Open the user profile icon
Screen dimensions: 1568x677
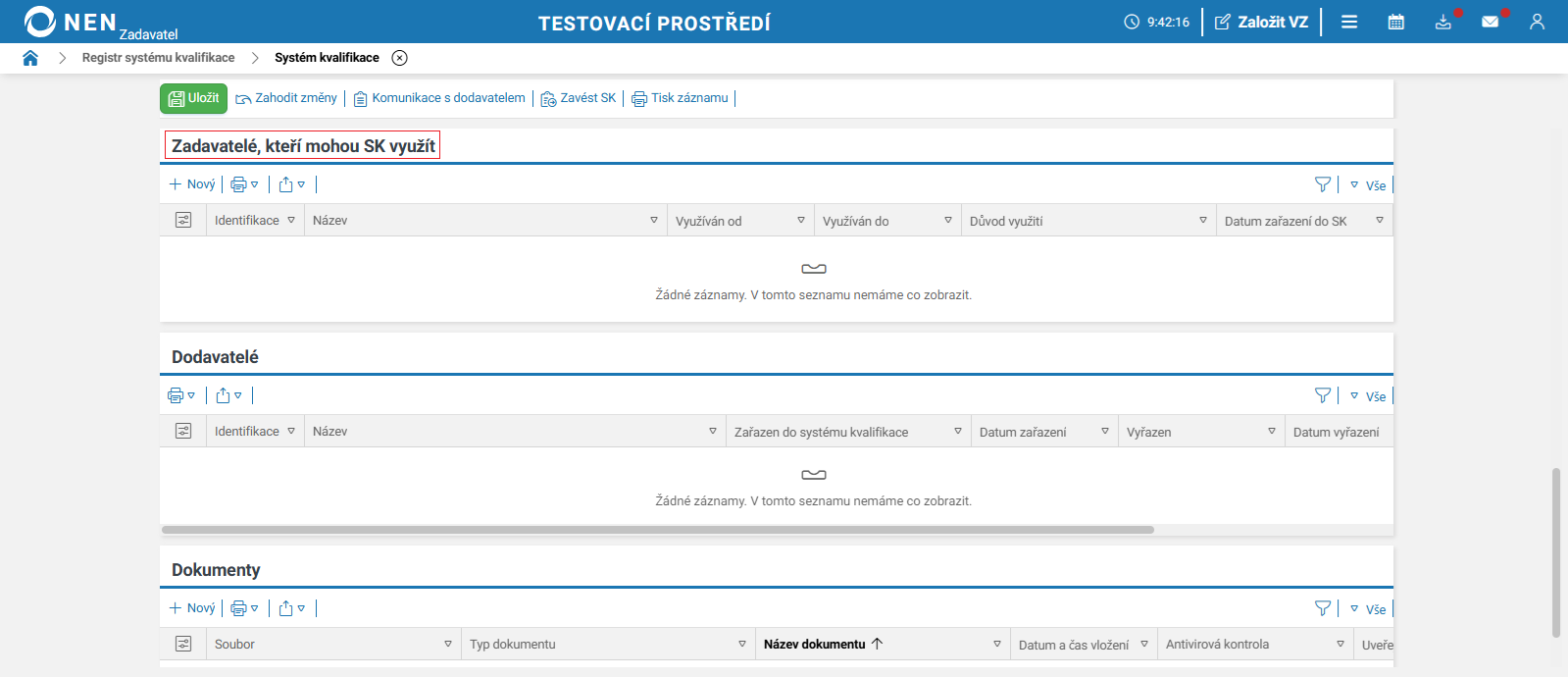(x=1537, y=22)
